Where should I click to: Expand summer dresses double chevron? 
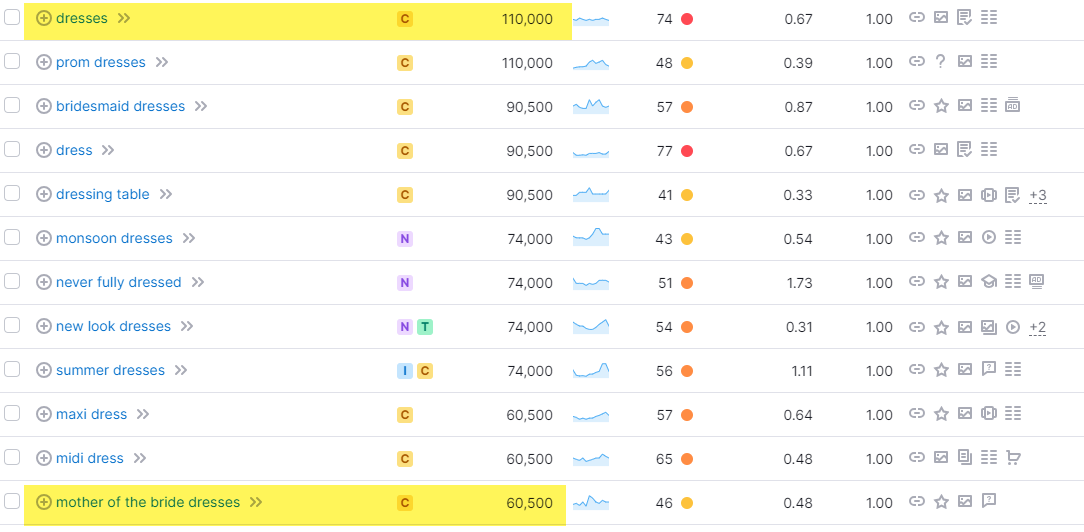pyautogui.click(x=181, y=370)
